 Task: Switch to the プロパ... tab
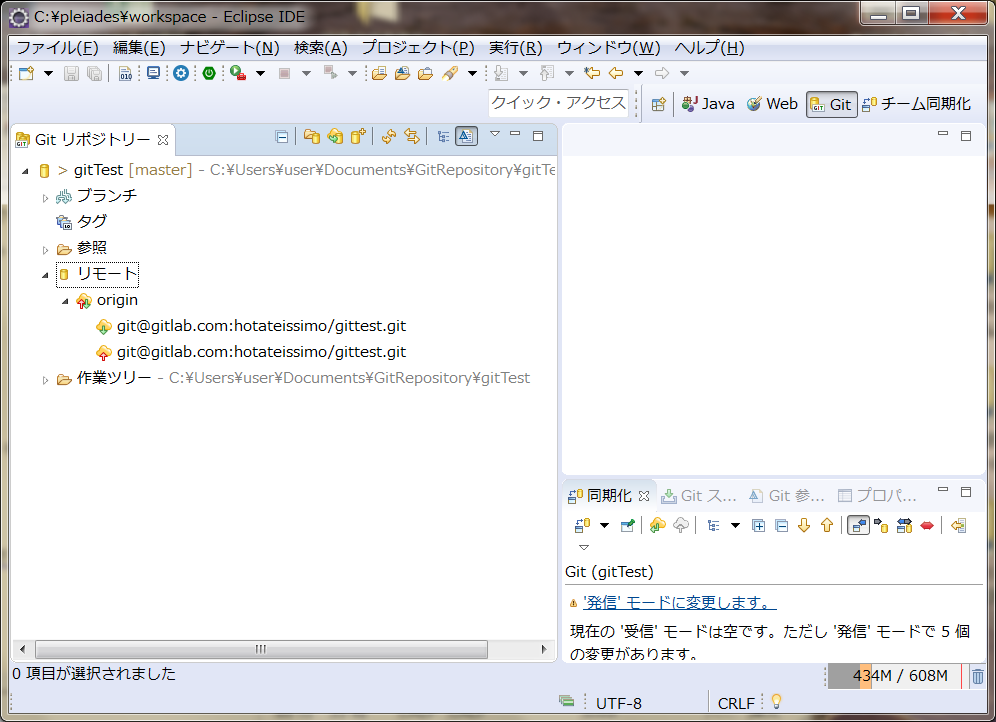[x=877, y=496]
